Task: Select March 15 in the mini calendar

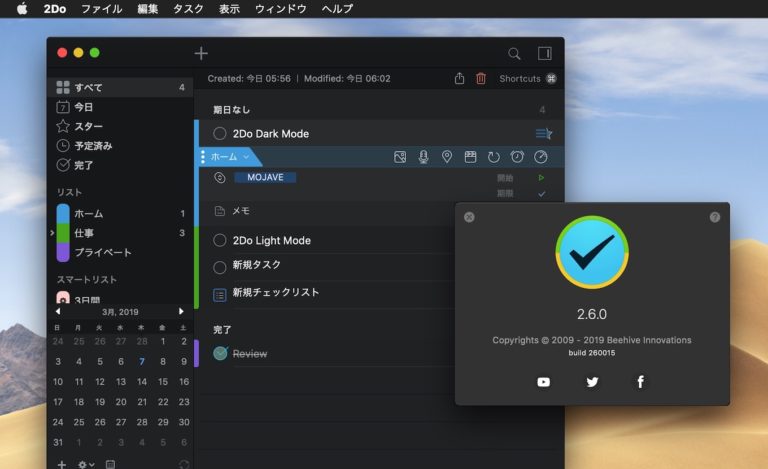Action: pyautogui.click(x=163, y=381)
